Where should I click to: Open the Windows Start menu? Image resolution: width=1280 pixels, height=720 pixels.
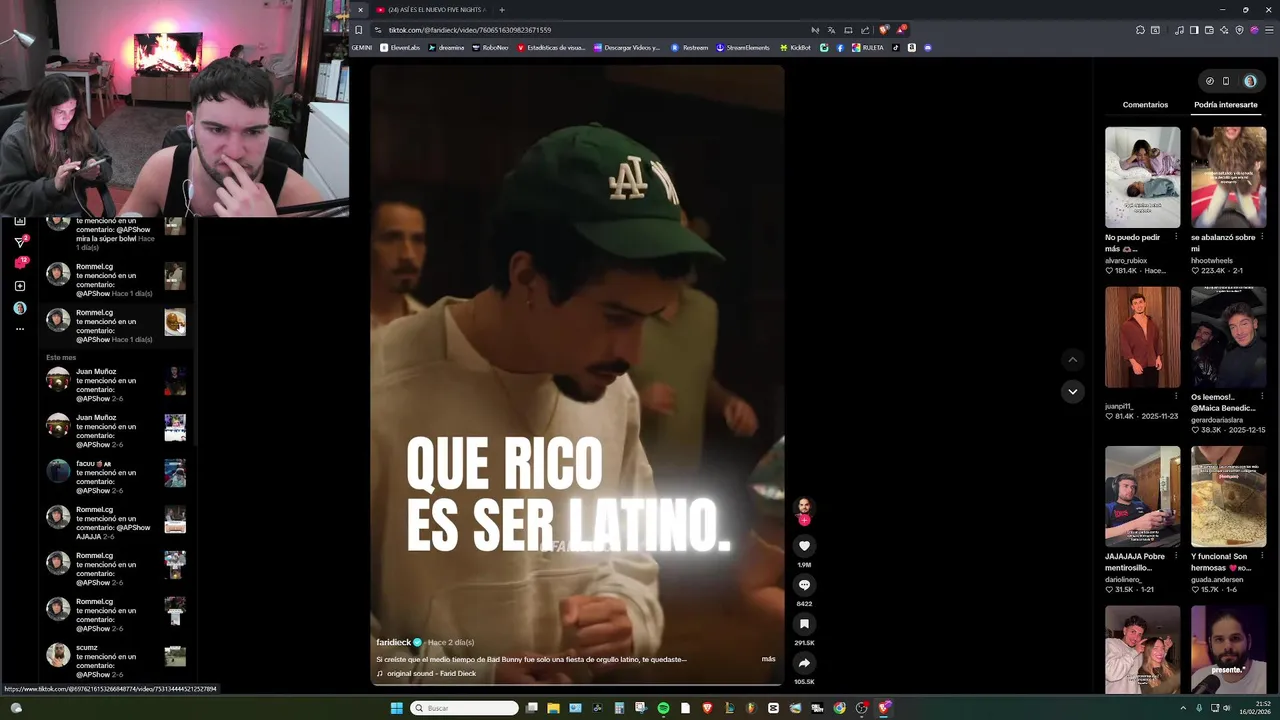tap(396, 708)
